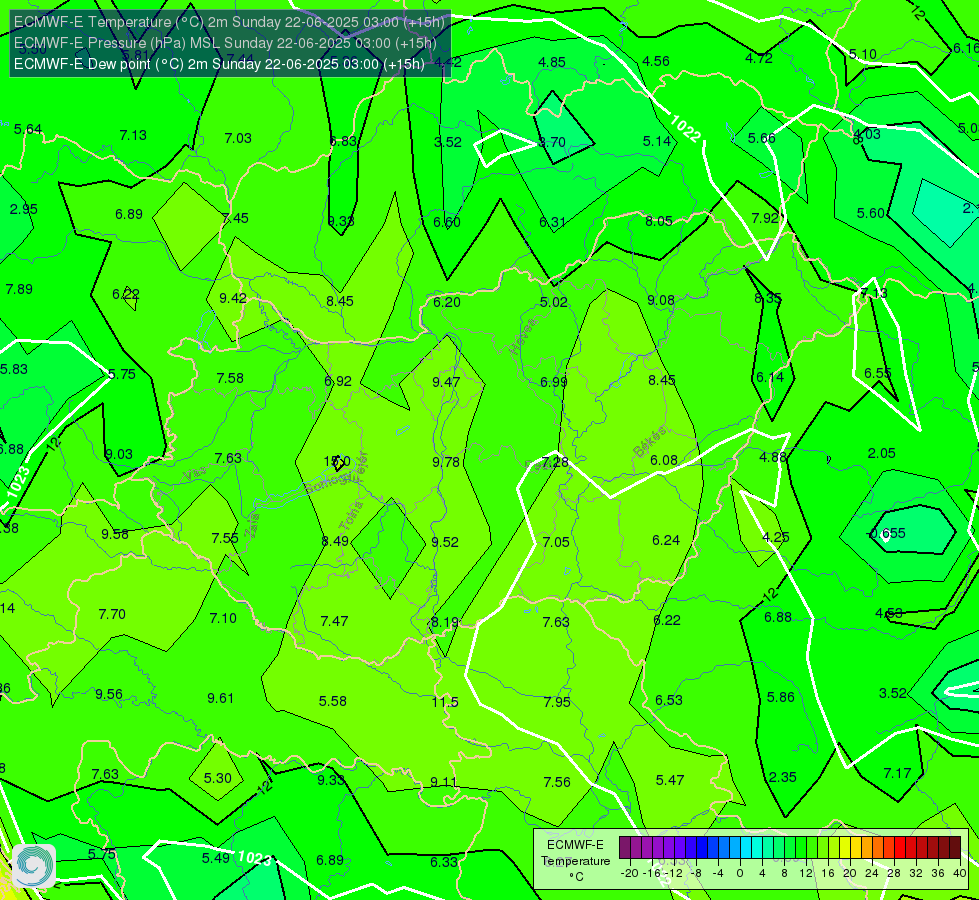Click the 9.08 value on the map
The width and height of the screenshot is (979, 900).
pos(661,300)
